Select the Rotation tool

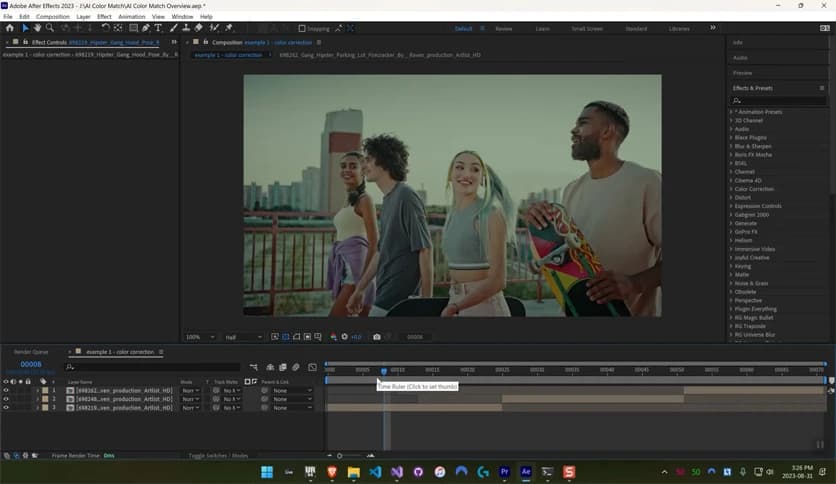point(106,28)
